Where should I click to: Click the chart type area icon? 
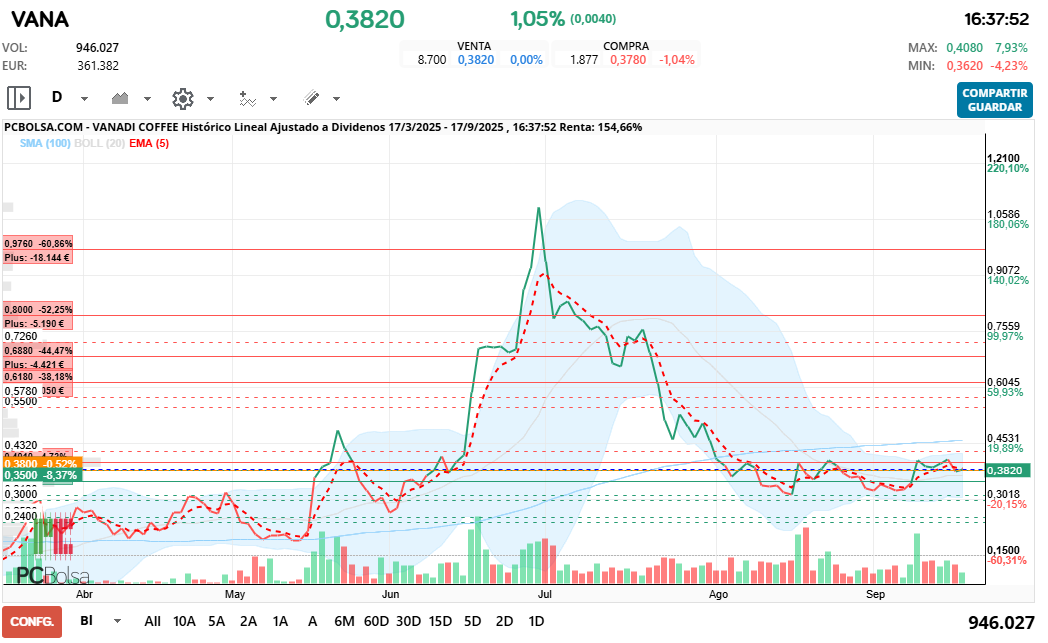coord(120,98)
